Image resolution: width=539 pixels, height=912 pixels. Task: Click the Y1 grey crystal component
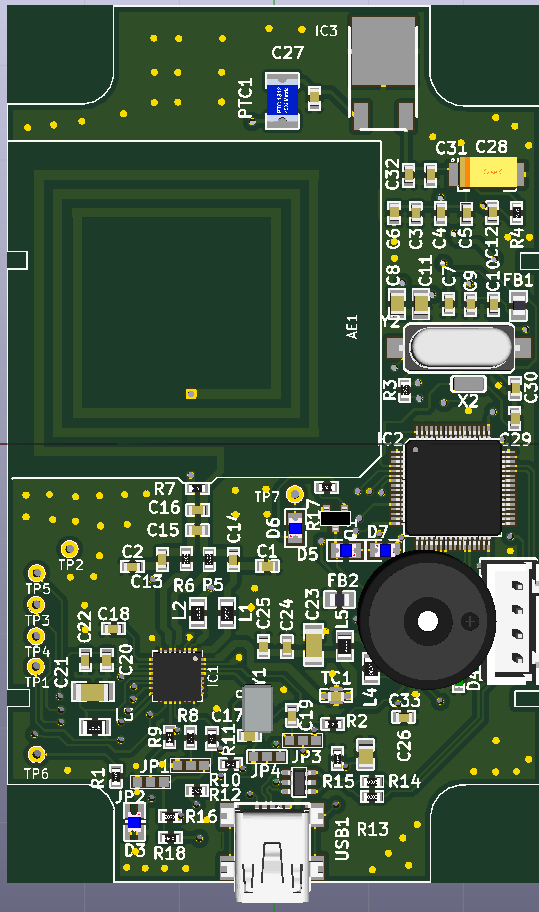pos(257,708)
